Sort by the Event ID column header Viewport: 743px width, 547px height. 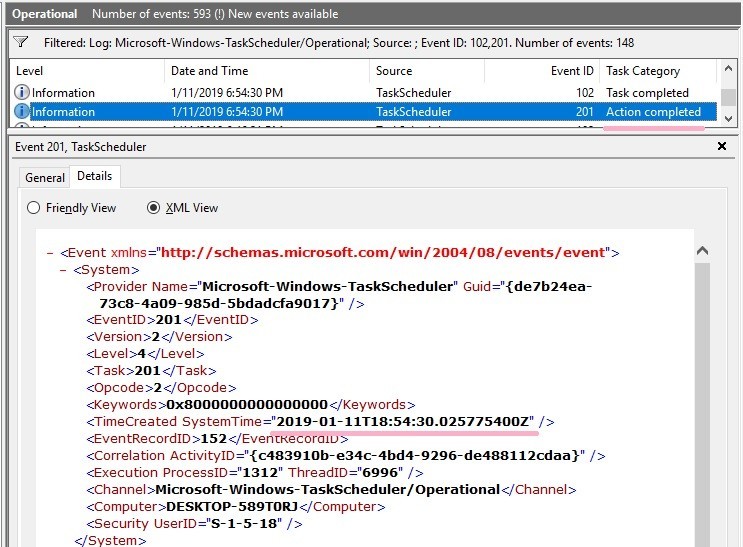(x=542, y=71)
